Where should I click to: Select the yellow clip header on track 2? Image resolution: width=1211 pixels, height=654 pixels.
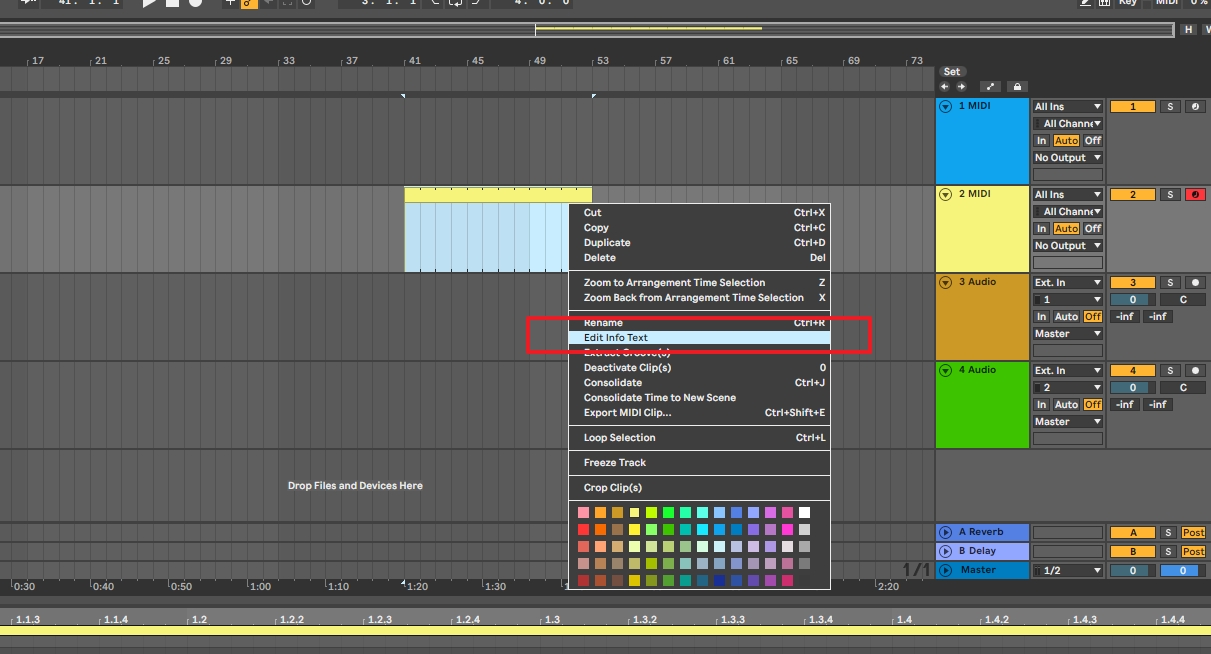click(498, 195)
